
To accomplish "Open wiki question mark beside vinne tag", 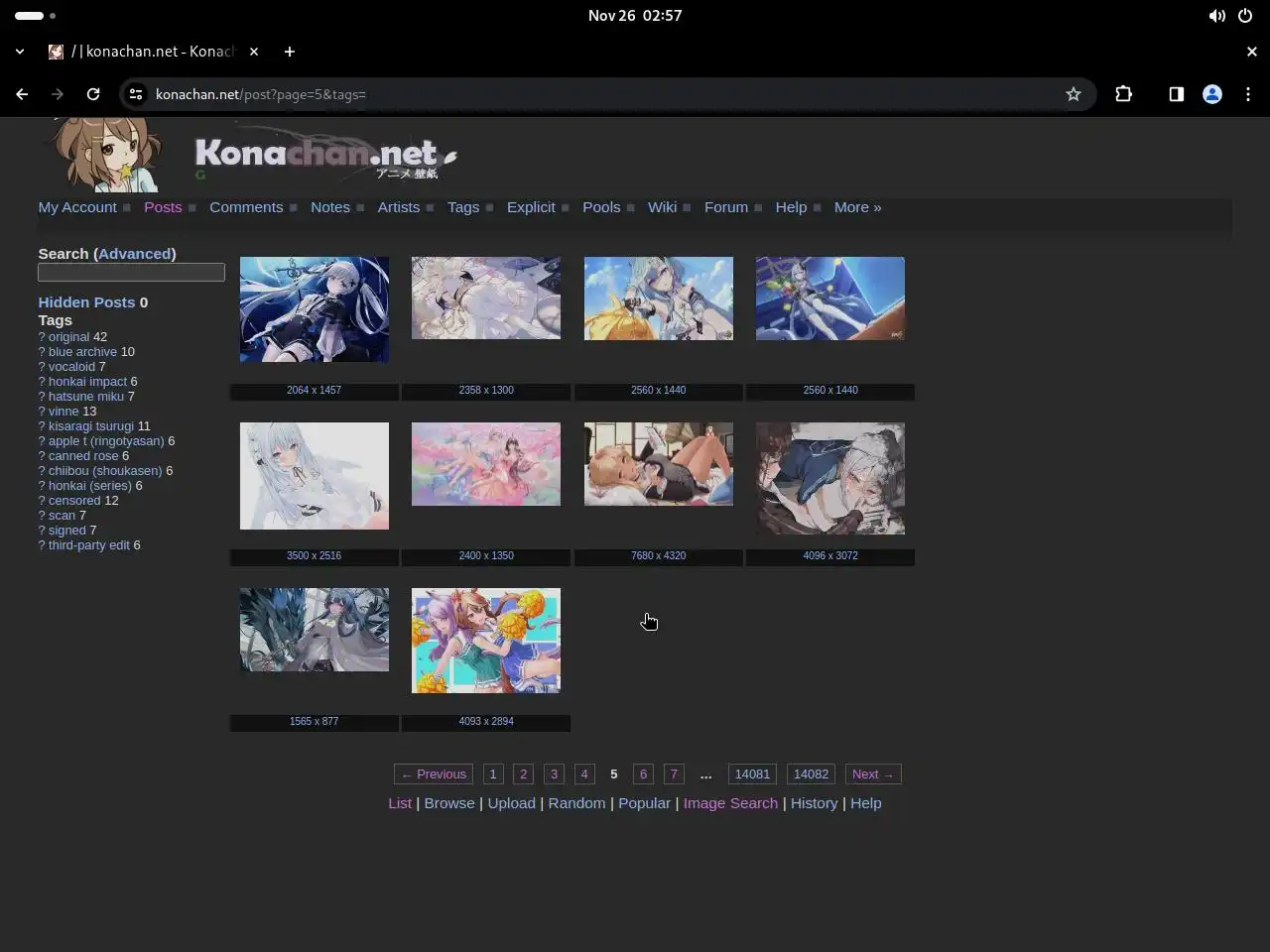I will tap(42, 412).
